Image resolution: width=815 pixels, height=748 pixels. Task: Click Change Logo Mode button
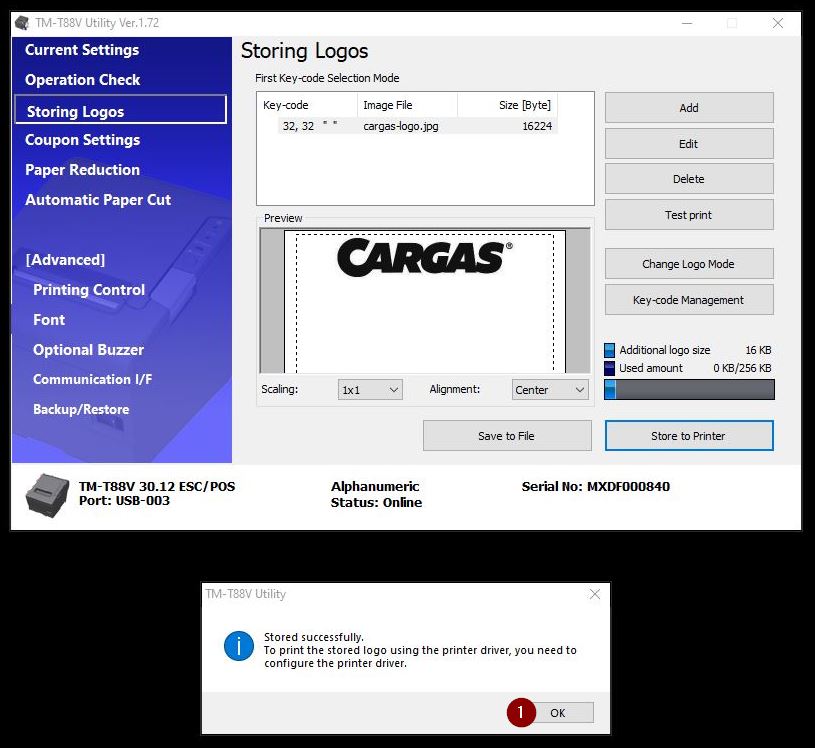tap(689, 264)
